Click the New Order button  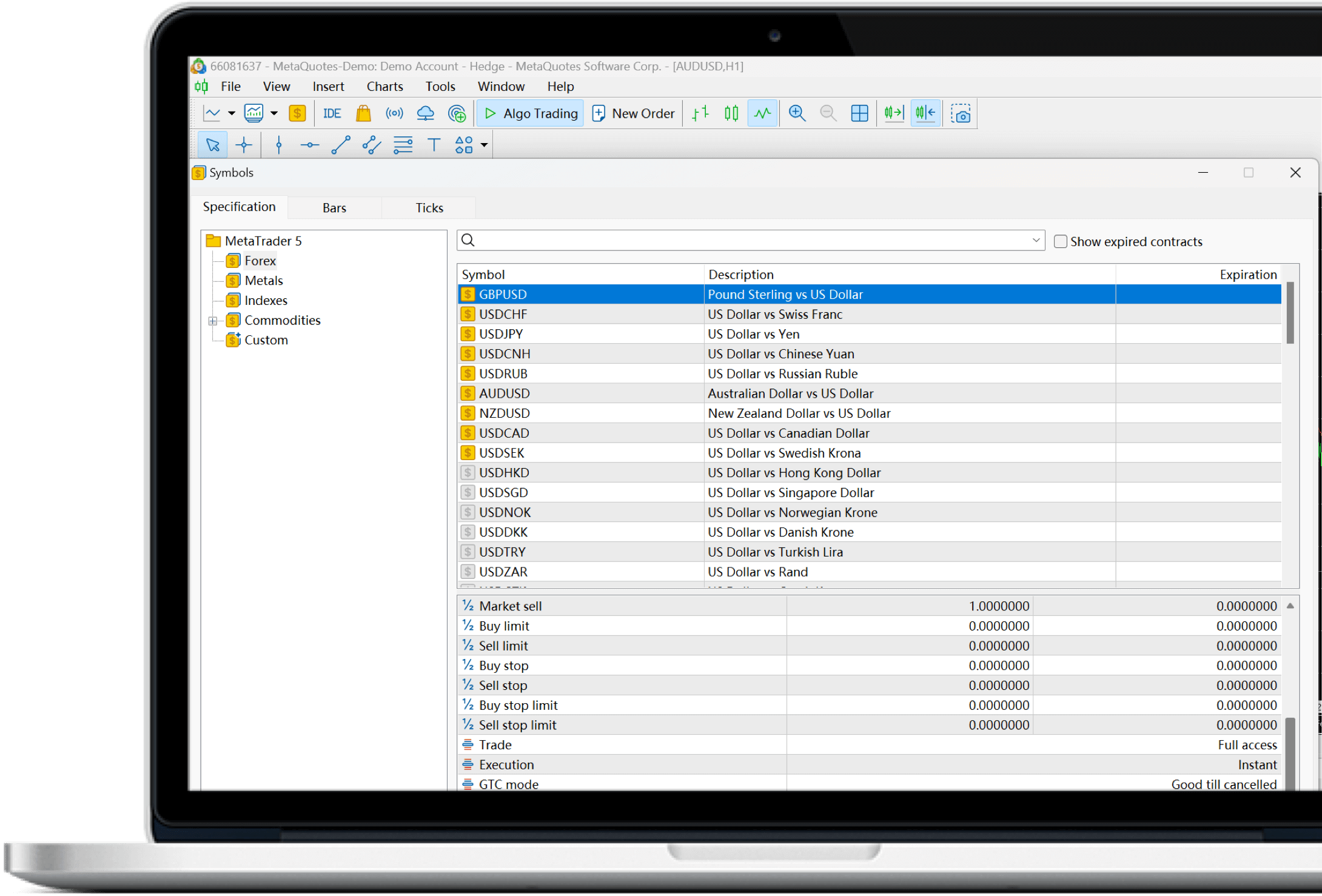tap(633, 113)
